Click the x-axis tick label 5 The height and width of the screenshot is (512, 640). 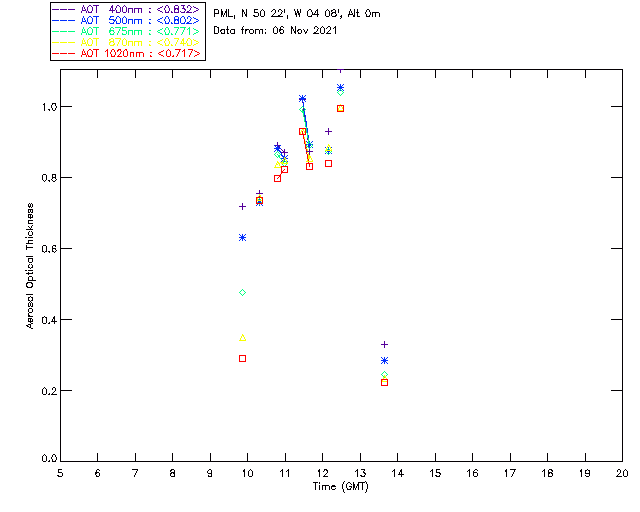coord(60,473)
